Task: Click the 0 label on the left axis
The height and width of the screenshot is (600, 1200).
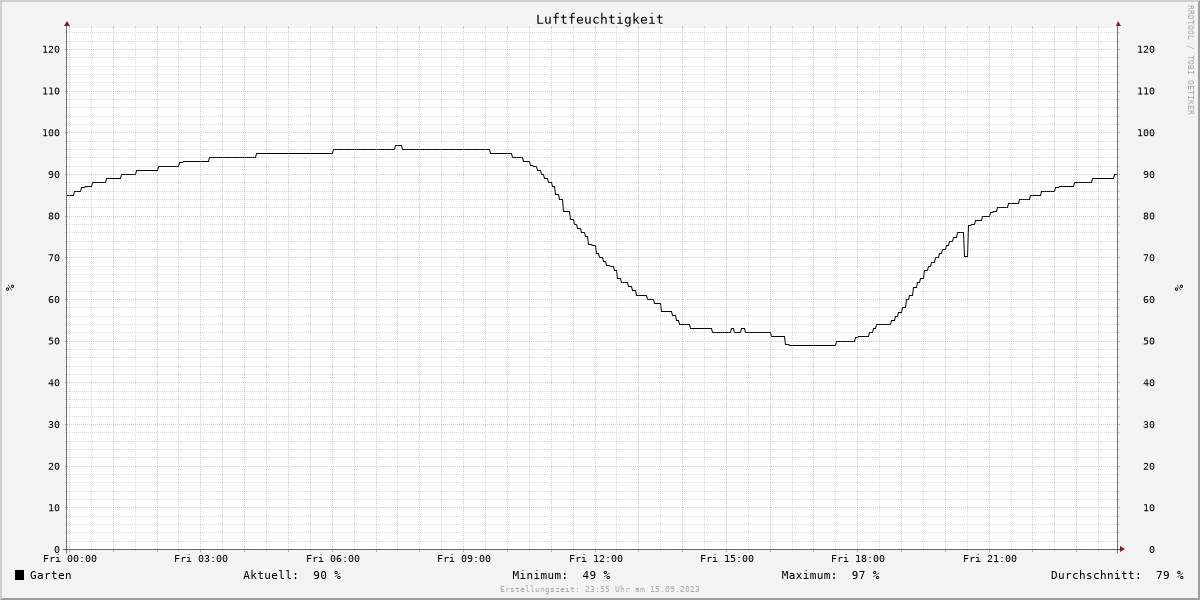Action: (57, 550)
